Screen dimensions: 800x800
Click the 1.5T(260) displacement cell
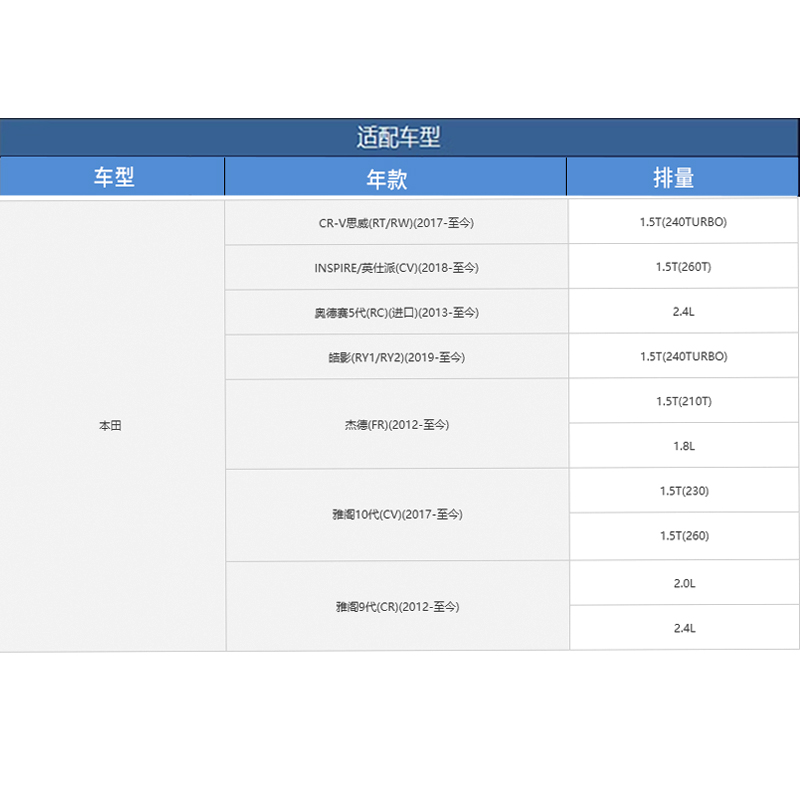click(683, 536)
